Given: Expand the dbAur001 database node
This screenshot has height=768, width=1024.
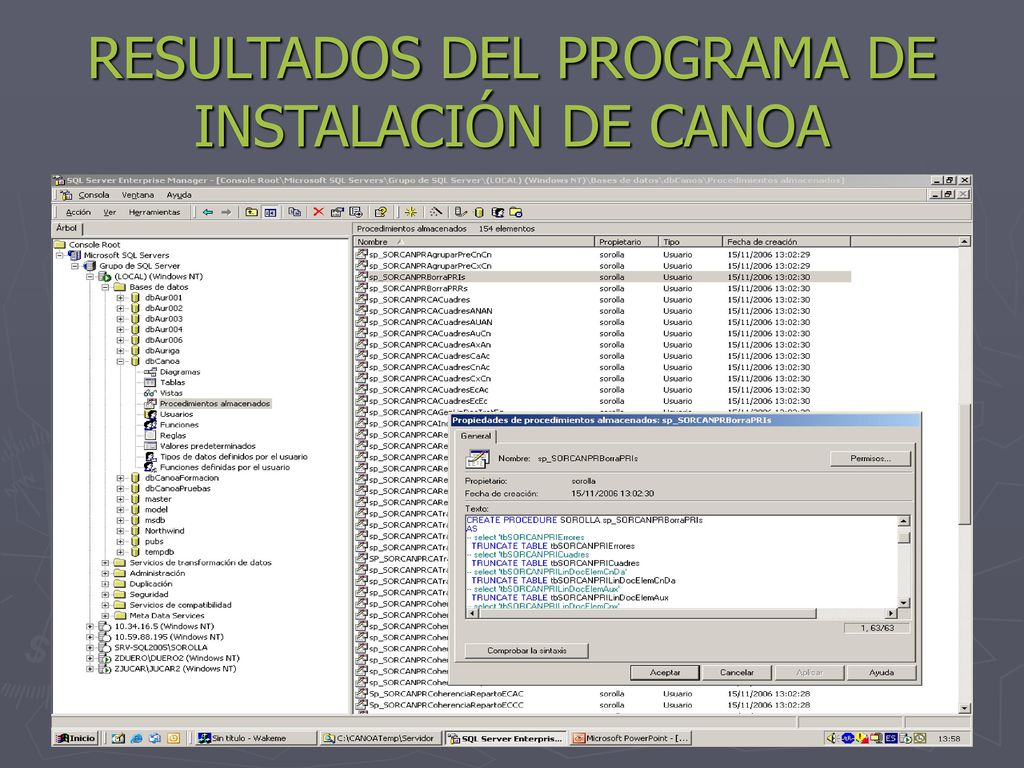Looking at the screenshot, I should [x=120, y=298].
